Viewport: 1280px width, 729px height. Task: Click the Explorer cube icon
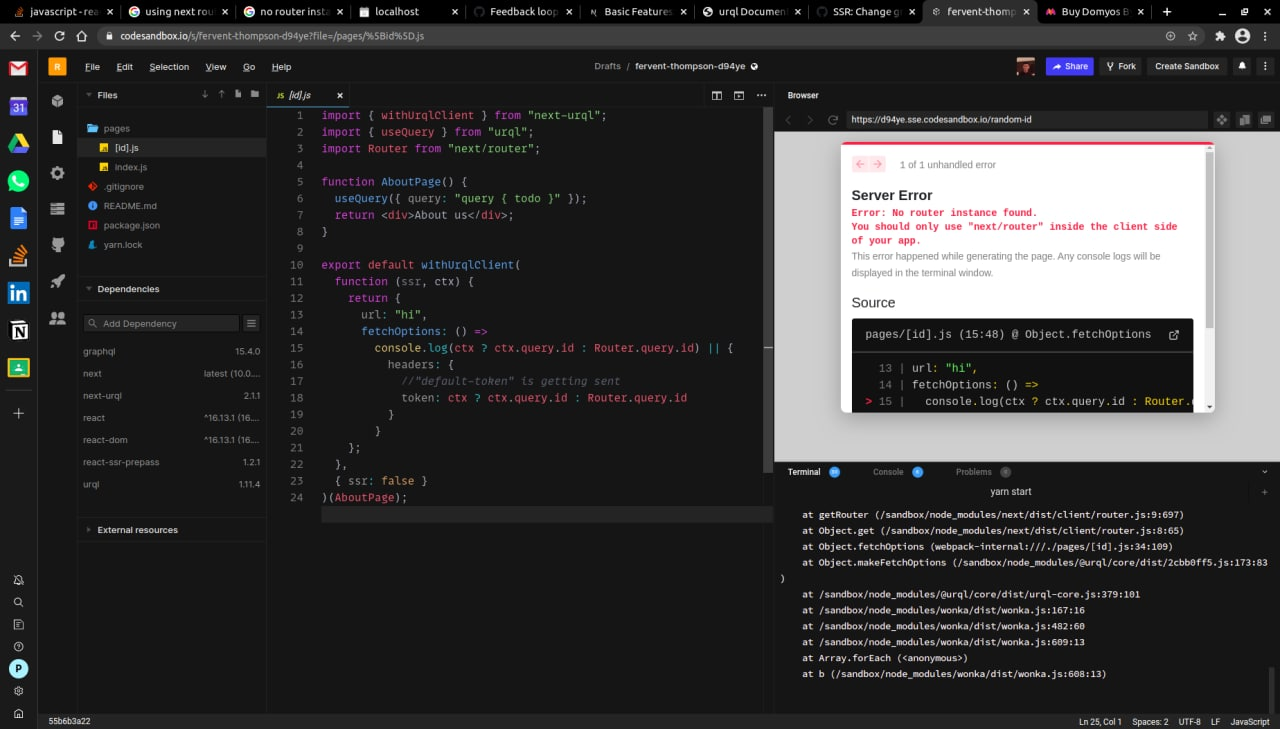tap(58, 100)
